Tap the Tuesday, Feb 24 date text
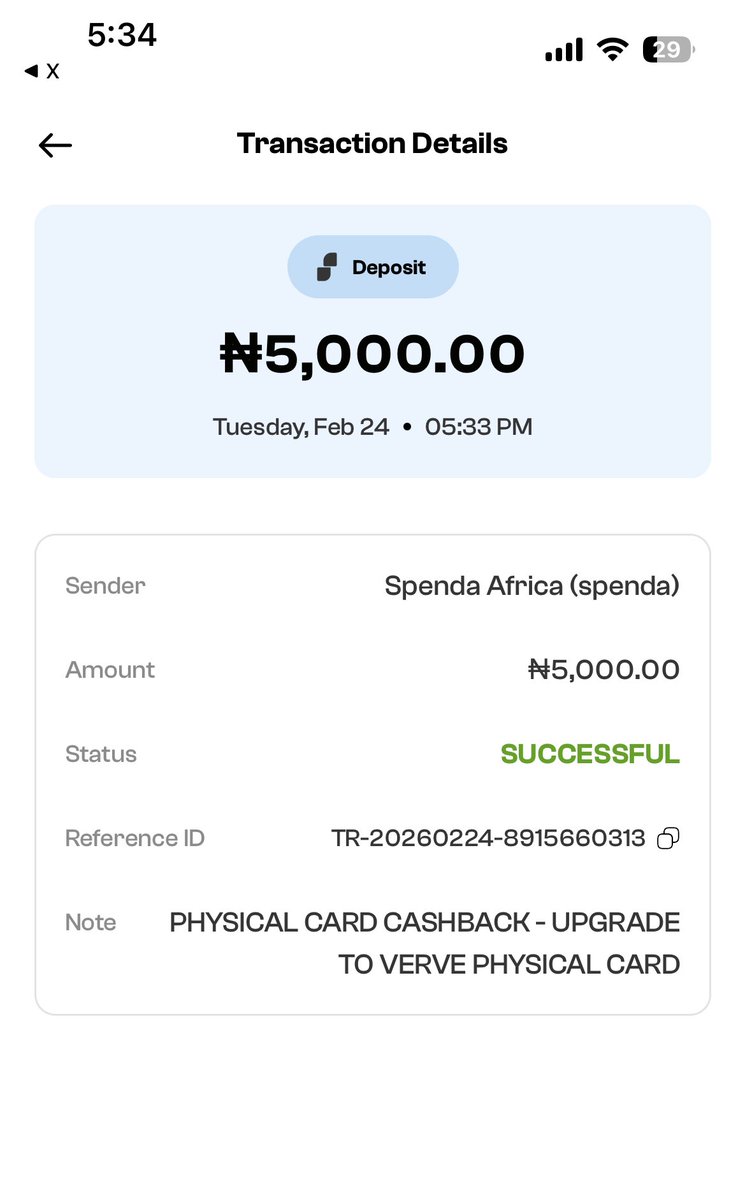 (x=301, y=427)
